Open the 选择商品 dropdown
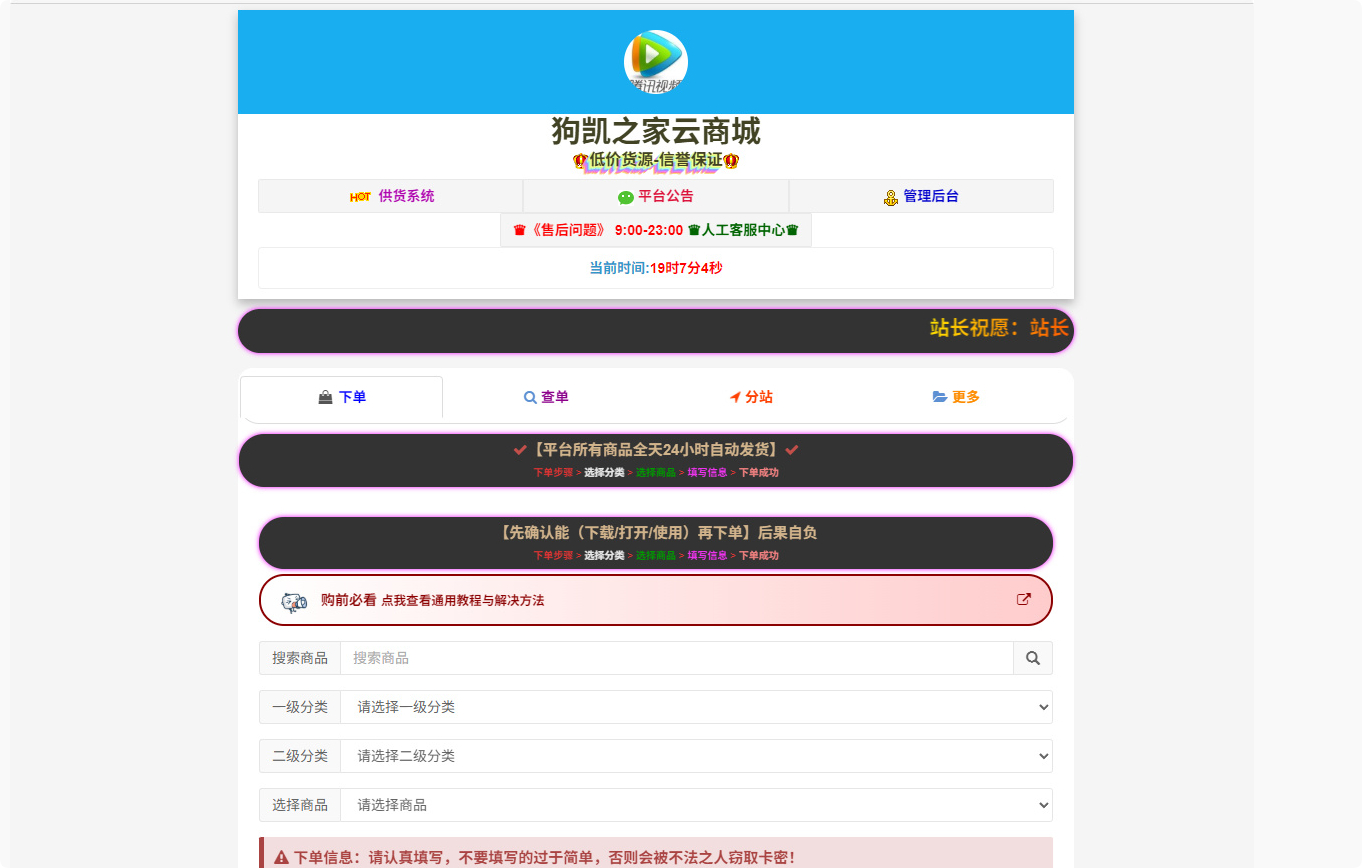Image resolution: width=1362 pixels, height=868 pixels. click(x=696, y=805)
